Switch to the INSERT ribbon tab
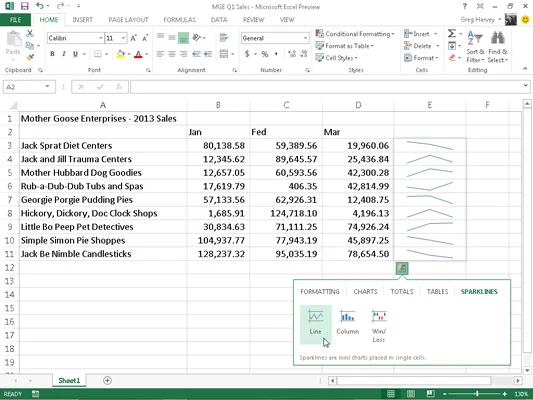The image size is (533, 400). tap(83, 20)
